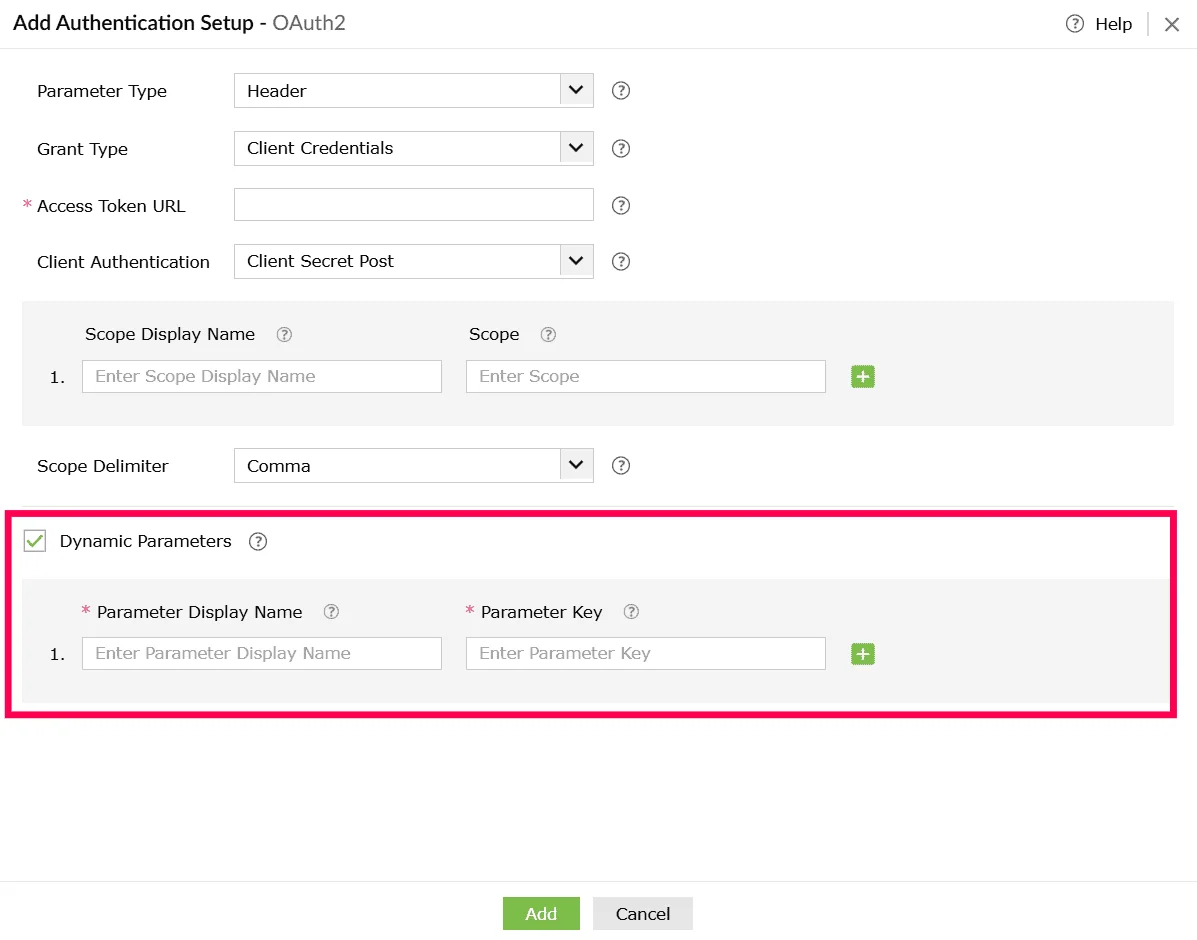Screen dimensions: 1197x940
Task: Open Help from the dialog header
Action: (x=1099, y=24)
